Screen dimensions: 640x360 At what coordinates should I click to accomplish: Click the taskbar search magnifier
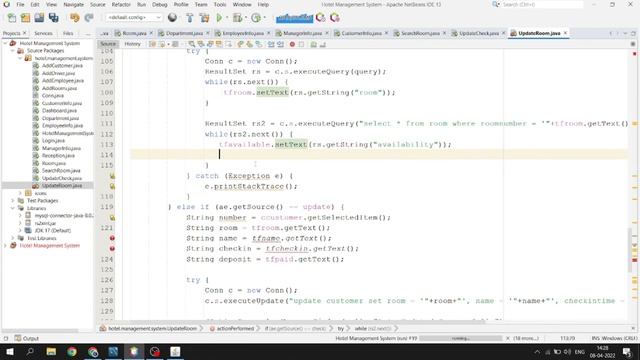pos(30,351)
